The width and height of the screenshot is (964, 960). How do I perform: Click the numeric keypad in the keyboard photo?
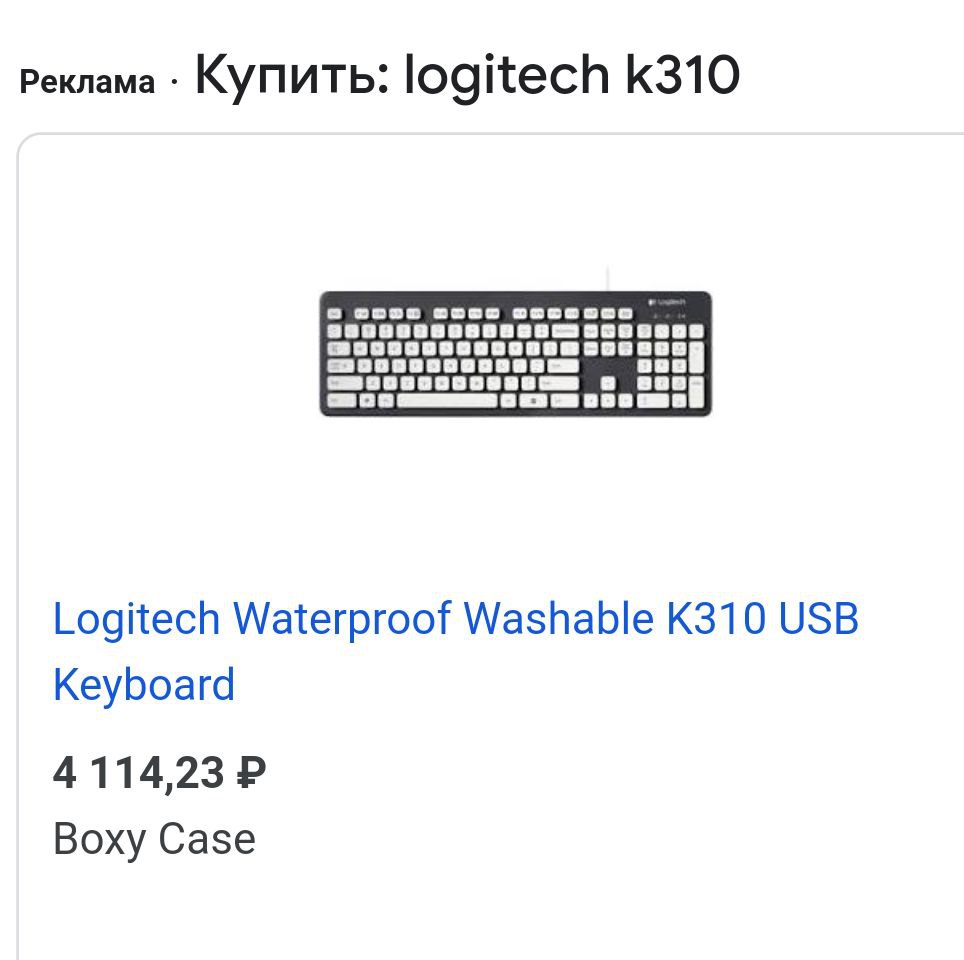click(x=669, y=365)
